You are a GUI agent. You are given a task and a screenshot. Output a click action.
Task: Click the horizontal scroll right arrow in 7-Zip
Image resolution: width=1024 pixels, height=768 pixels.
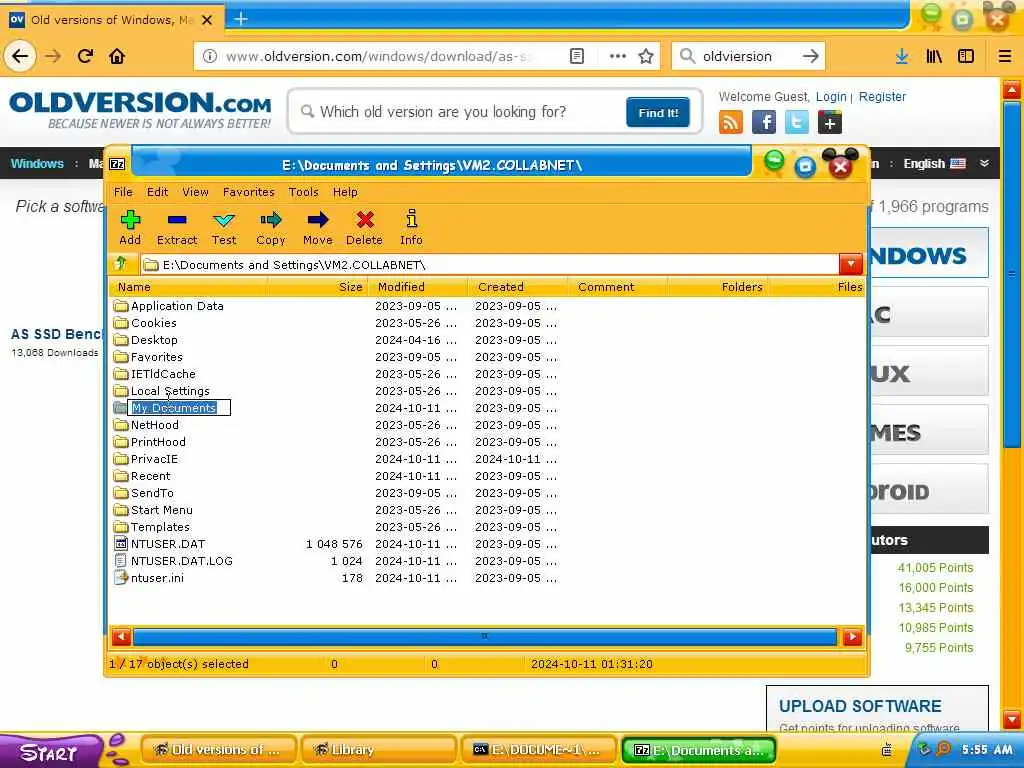coord(852,637)
